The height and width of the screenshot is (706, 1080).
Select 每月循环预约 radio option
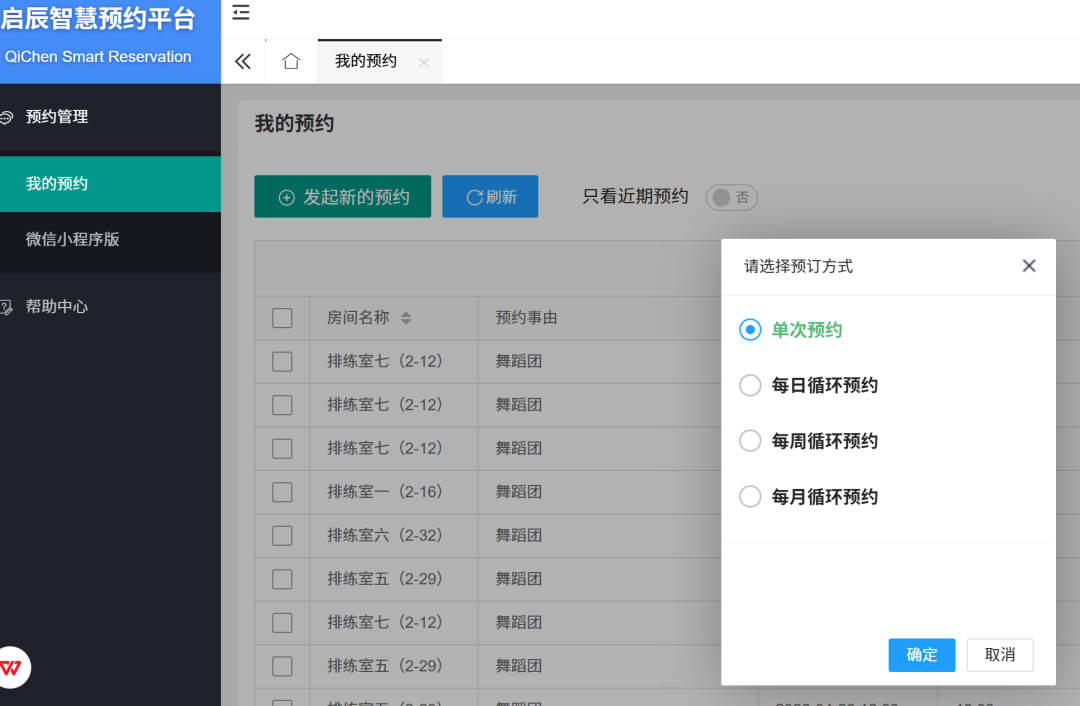coord(750,497)
